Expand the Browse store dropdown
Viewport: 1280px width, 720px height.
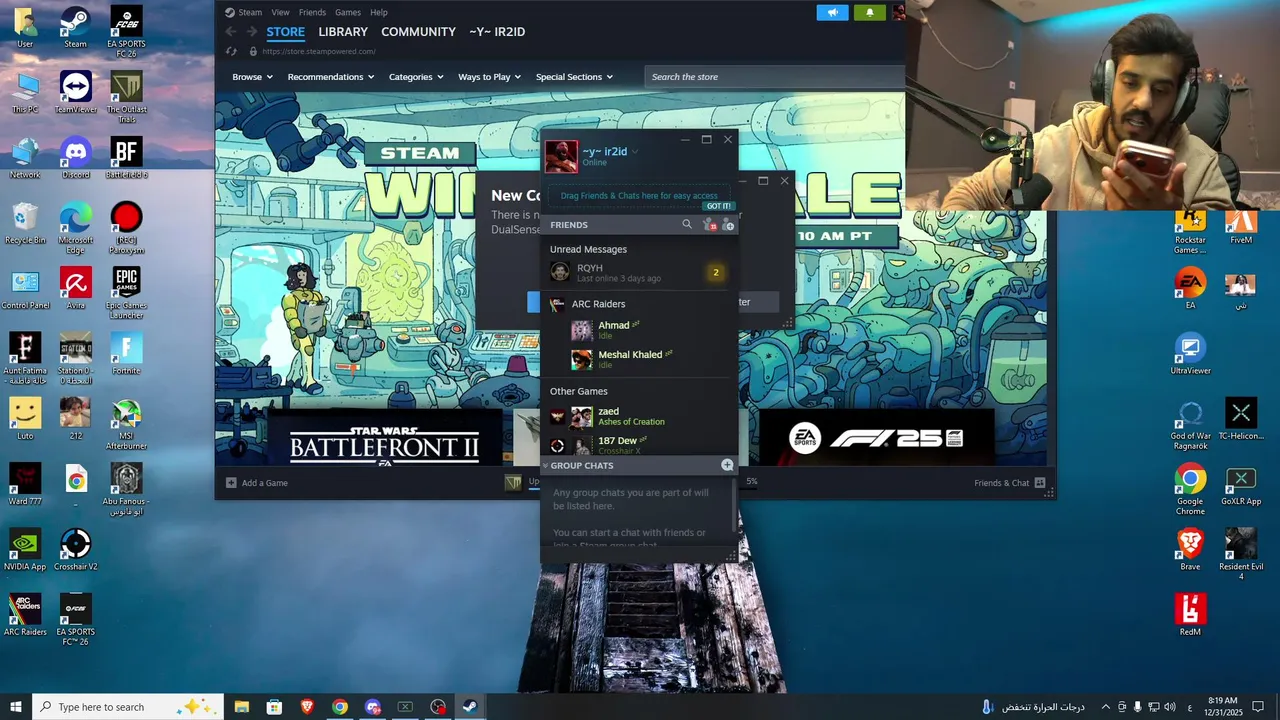click(x=251, y=77)
